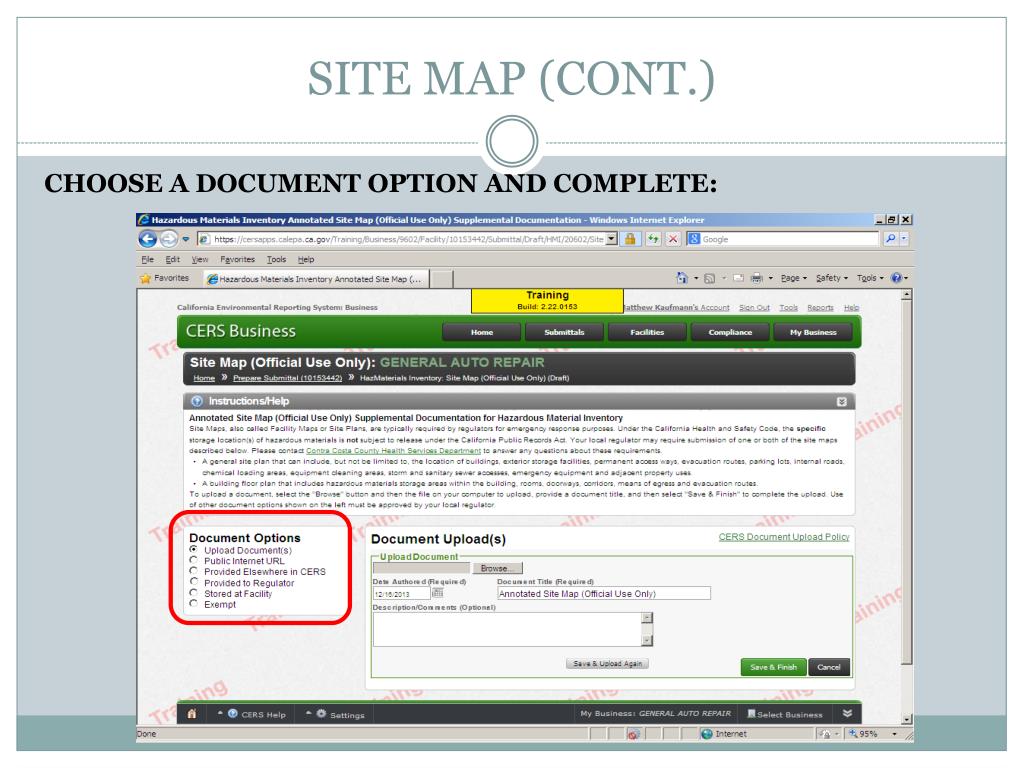Open the Help menu in menu bar

(x=306, y=259)
